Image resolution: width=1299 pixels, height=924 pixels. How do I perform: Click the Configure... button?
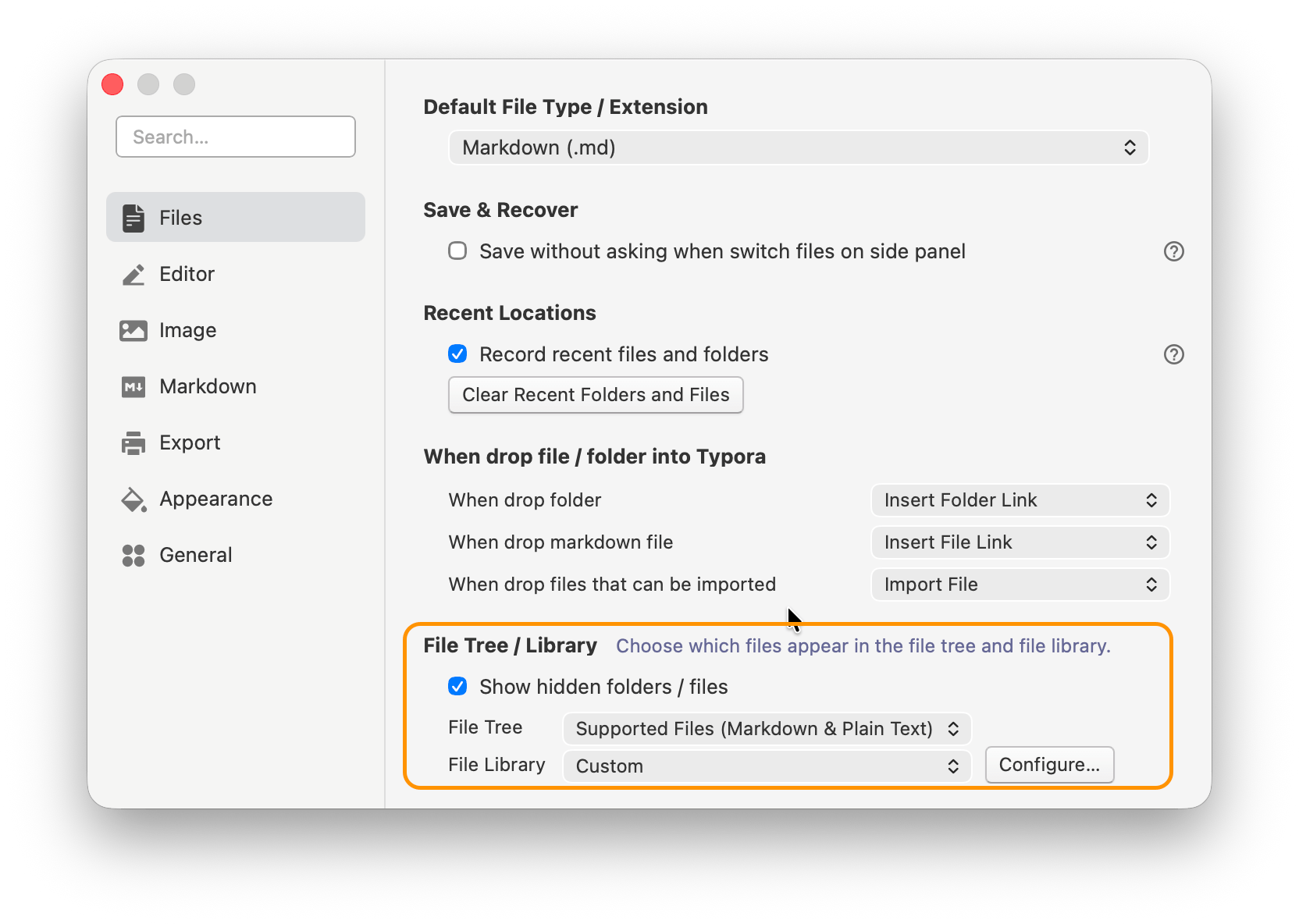coord(1049,765)
